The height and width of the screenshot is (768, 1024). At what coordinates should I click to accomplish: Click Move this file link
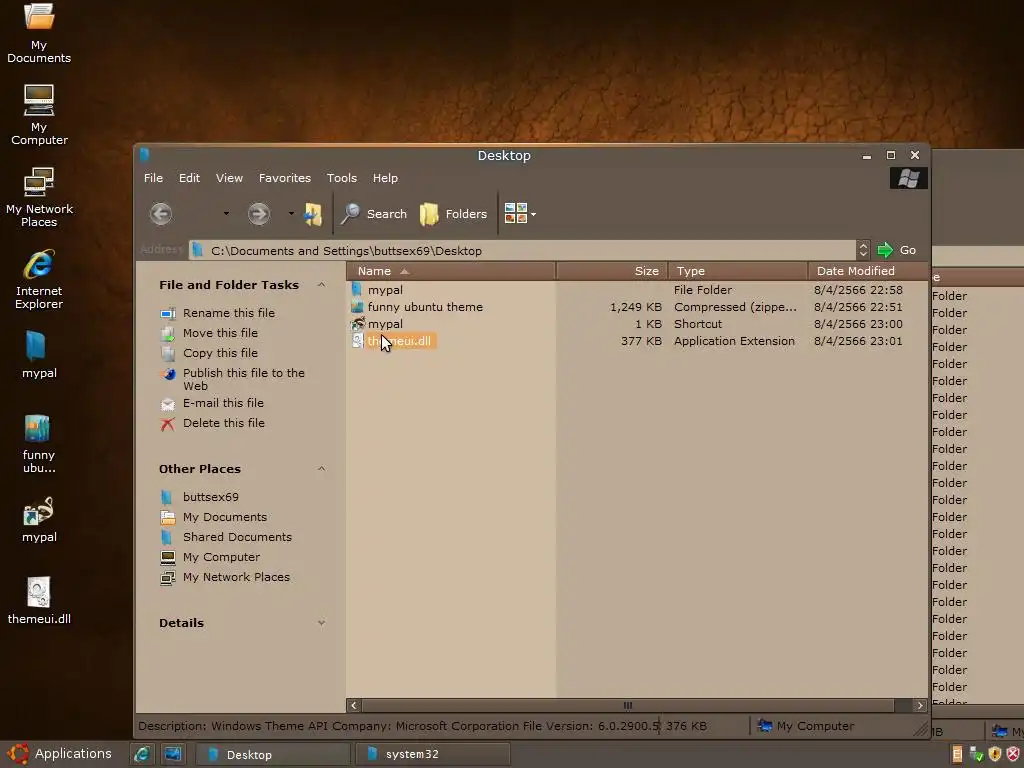click(x=220, y=333)
